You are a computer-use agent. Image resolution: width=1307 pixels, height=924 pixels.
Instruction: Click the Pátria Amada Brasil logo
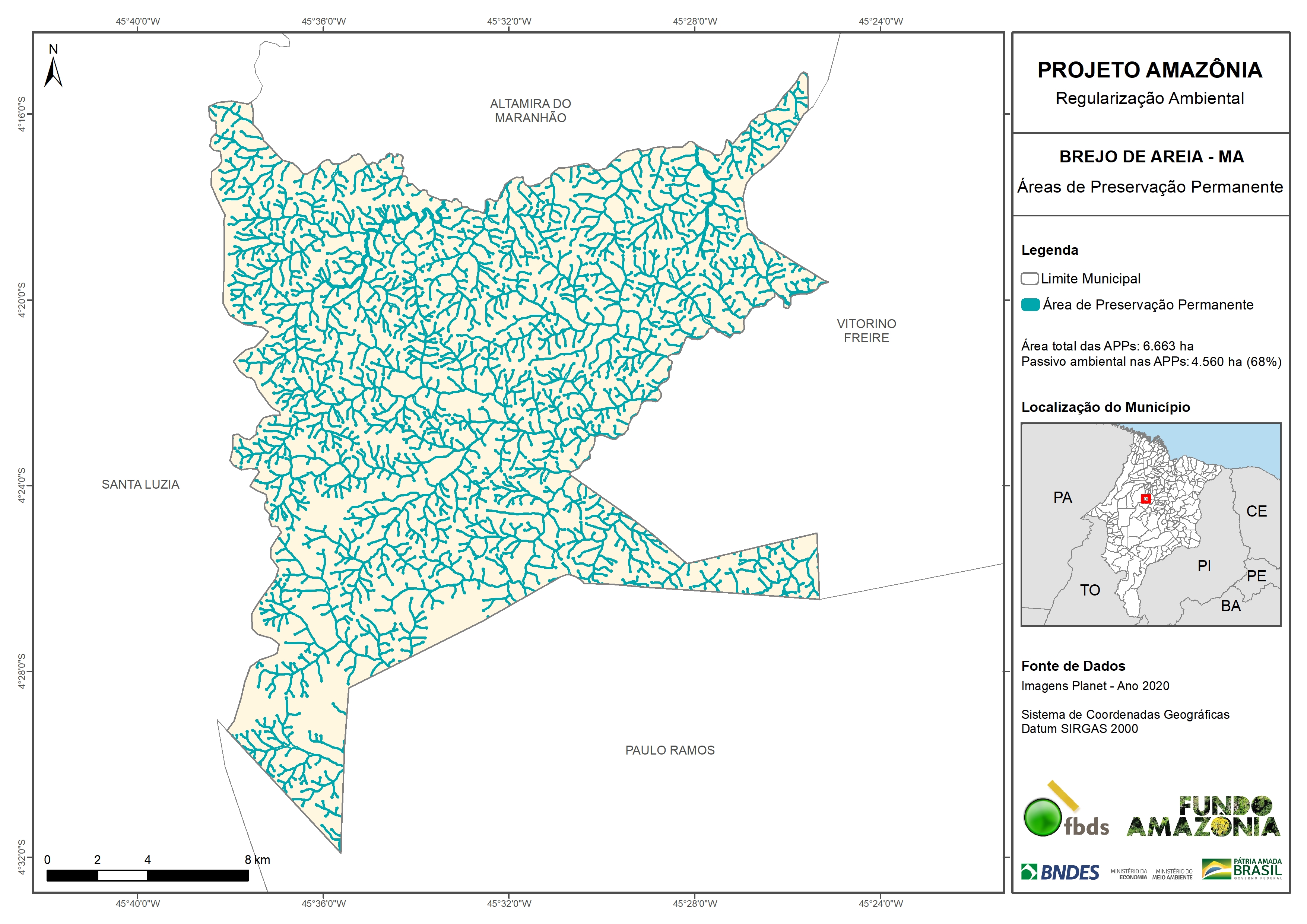coord(1242,869)
